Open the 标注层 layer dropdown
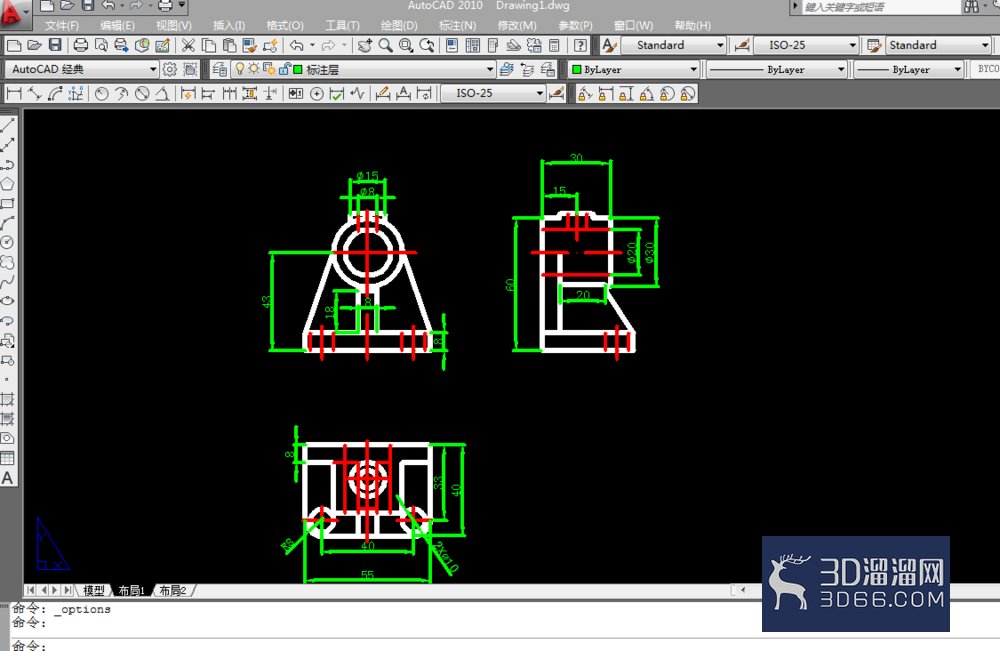Image resolution: width=1000 pixels, height=651 pixels. pyautogui.click(x=490, y=69)
